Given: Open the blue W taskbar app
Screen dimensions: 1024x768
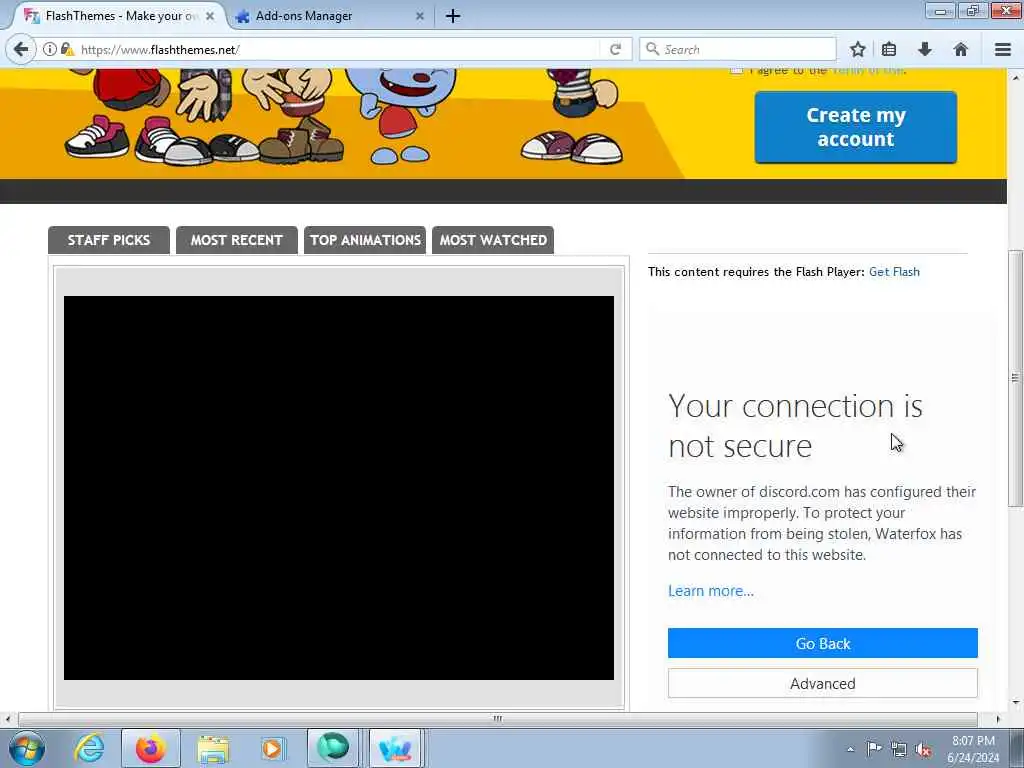Looking at the screenshot, I should click(x=395, y=748).
